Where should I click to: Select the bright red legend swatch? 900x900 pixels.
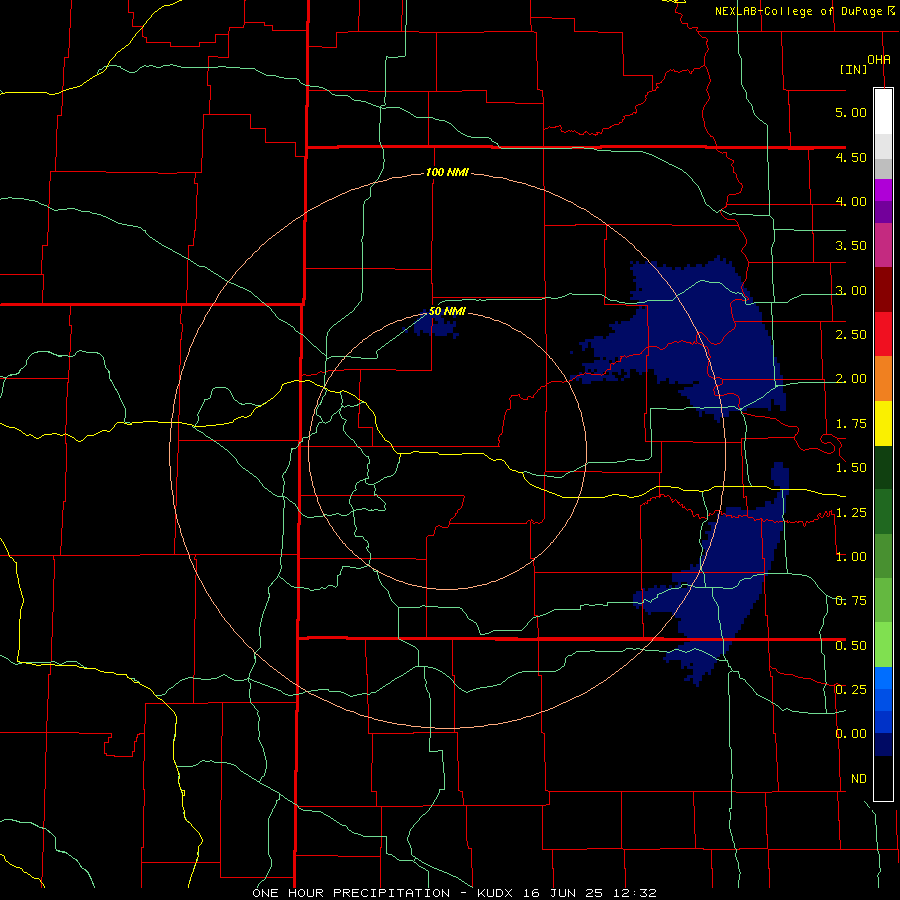[883, 335]
